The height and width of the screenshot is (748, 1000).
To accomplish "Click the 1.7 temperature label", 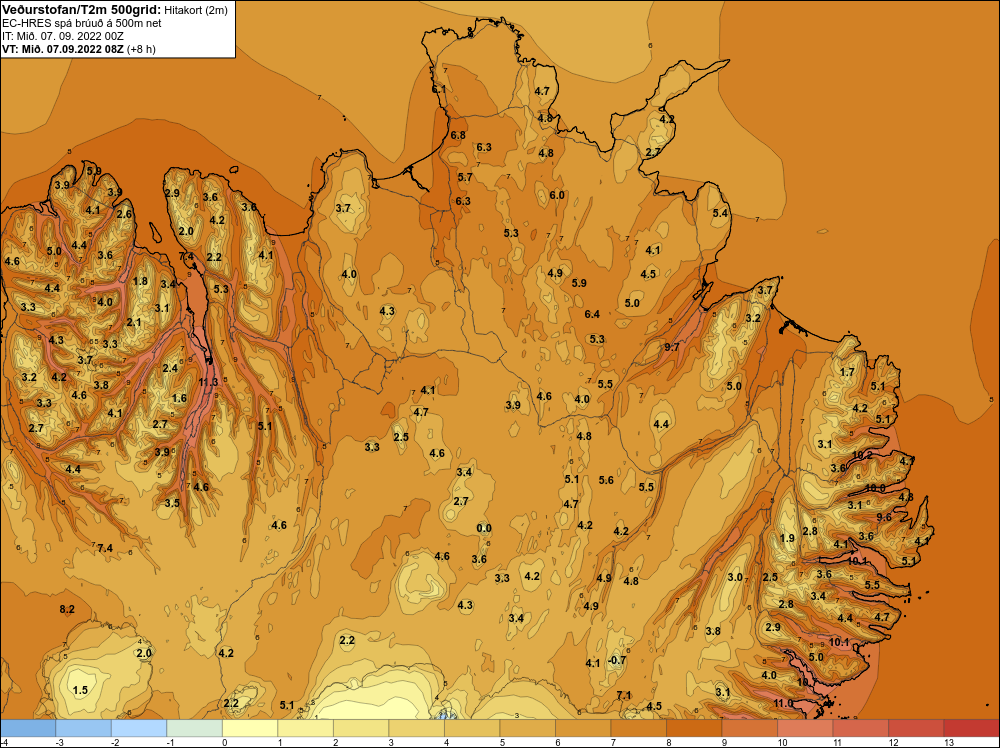I will (x=847, y=372).
